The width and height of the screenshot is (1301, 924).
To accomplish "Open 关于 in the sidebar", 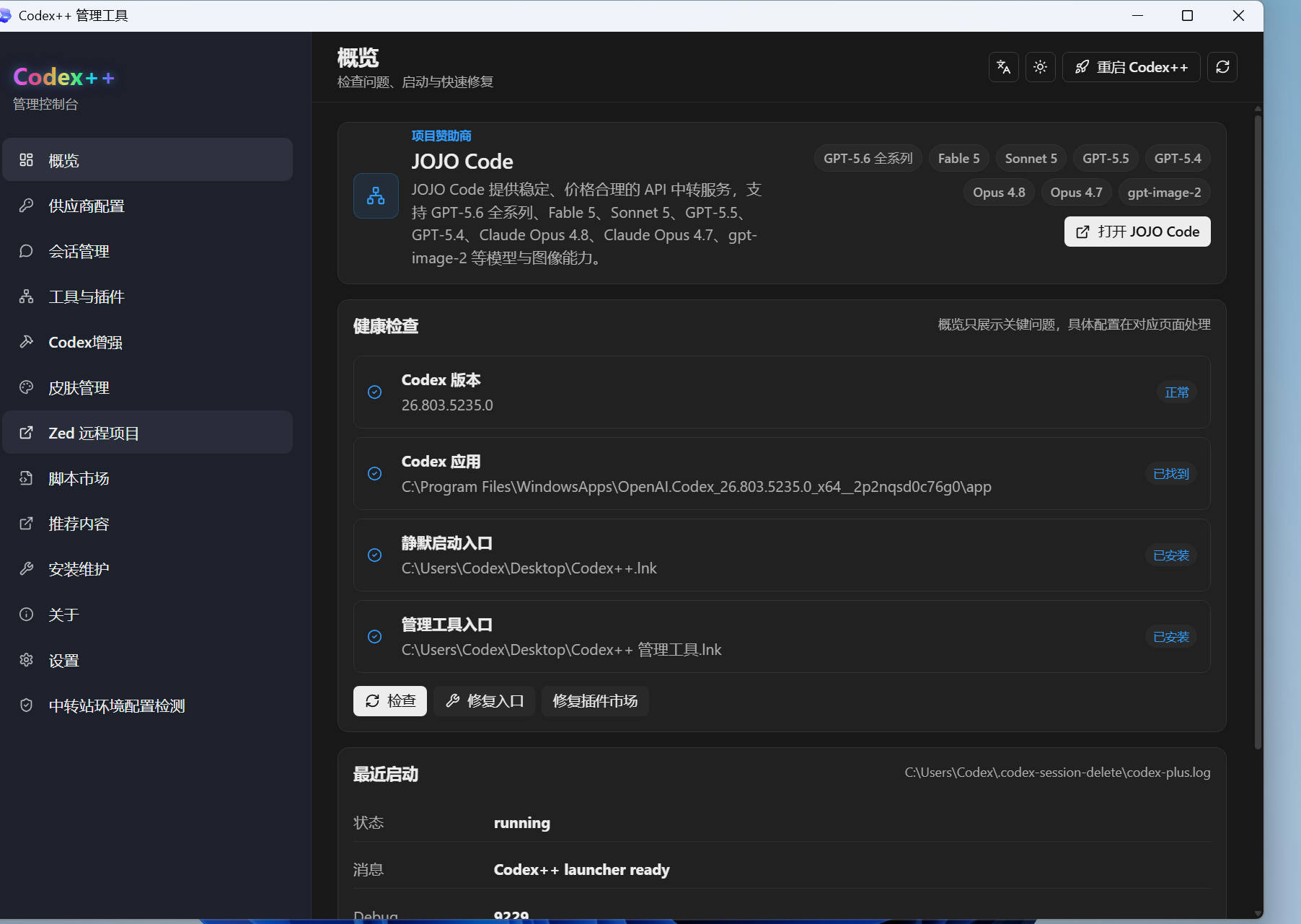I will (x=148, y=615).
